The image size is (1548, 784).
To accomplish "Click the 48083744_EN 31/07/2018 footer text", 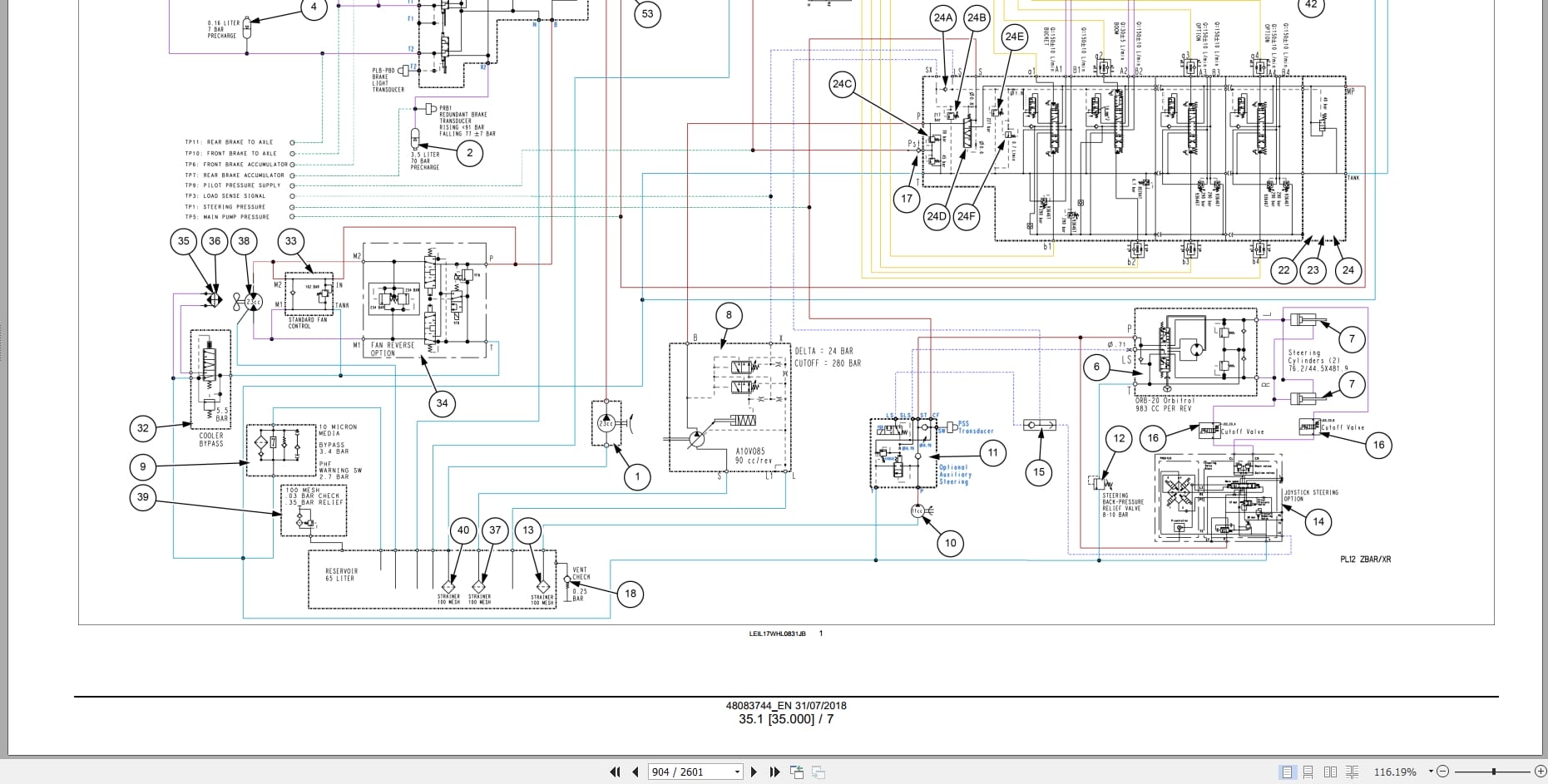I will point(786,706).
